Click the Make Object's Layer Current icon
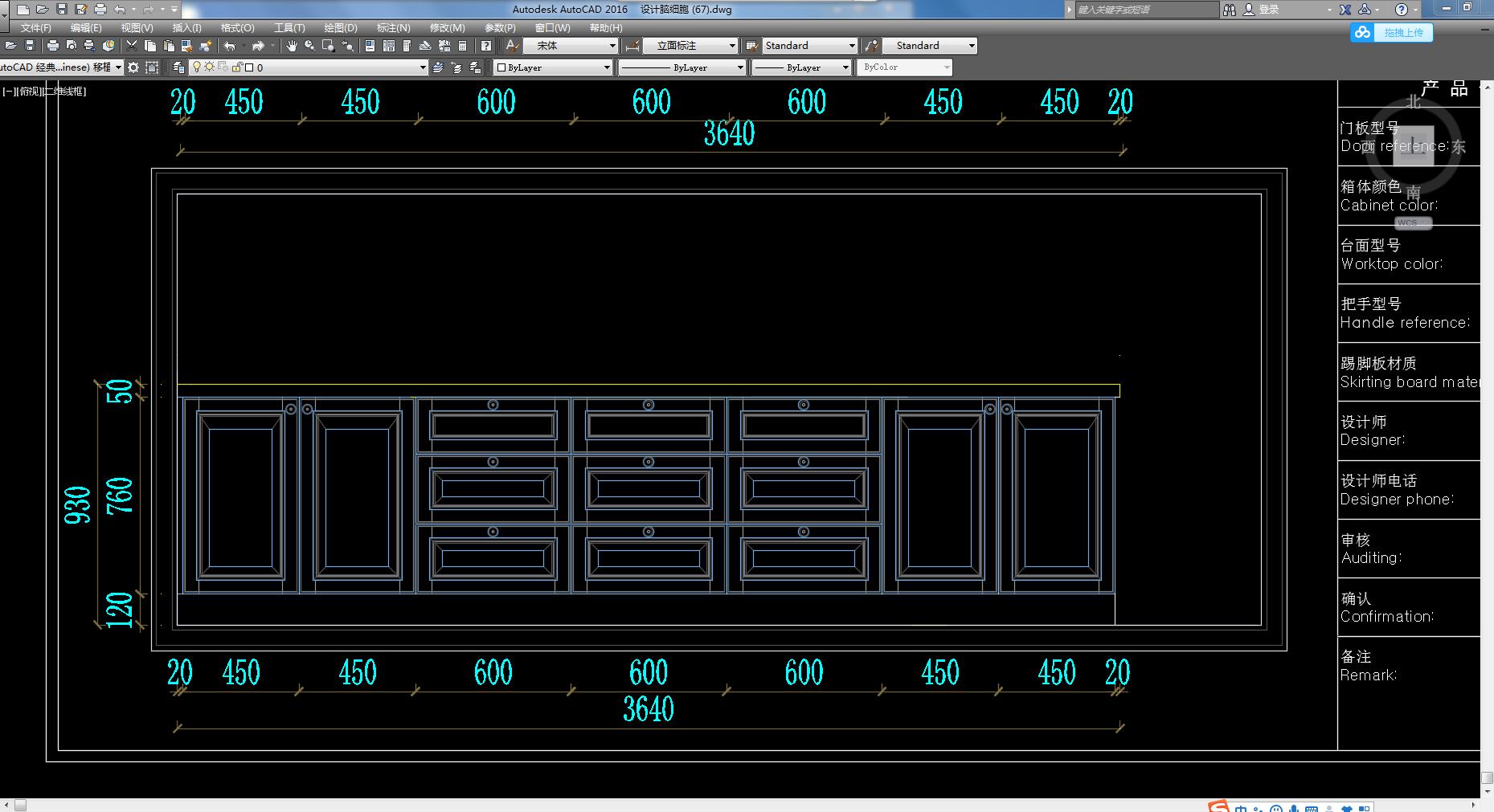 coord(439,67)
